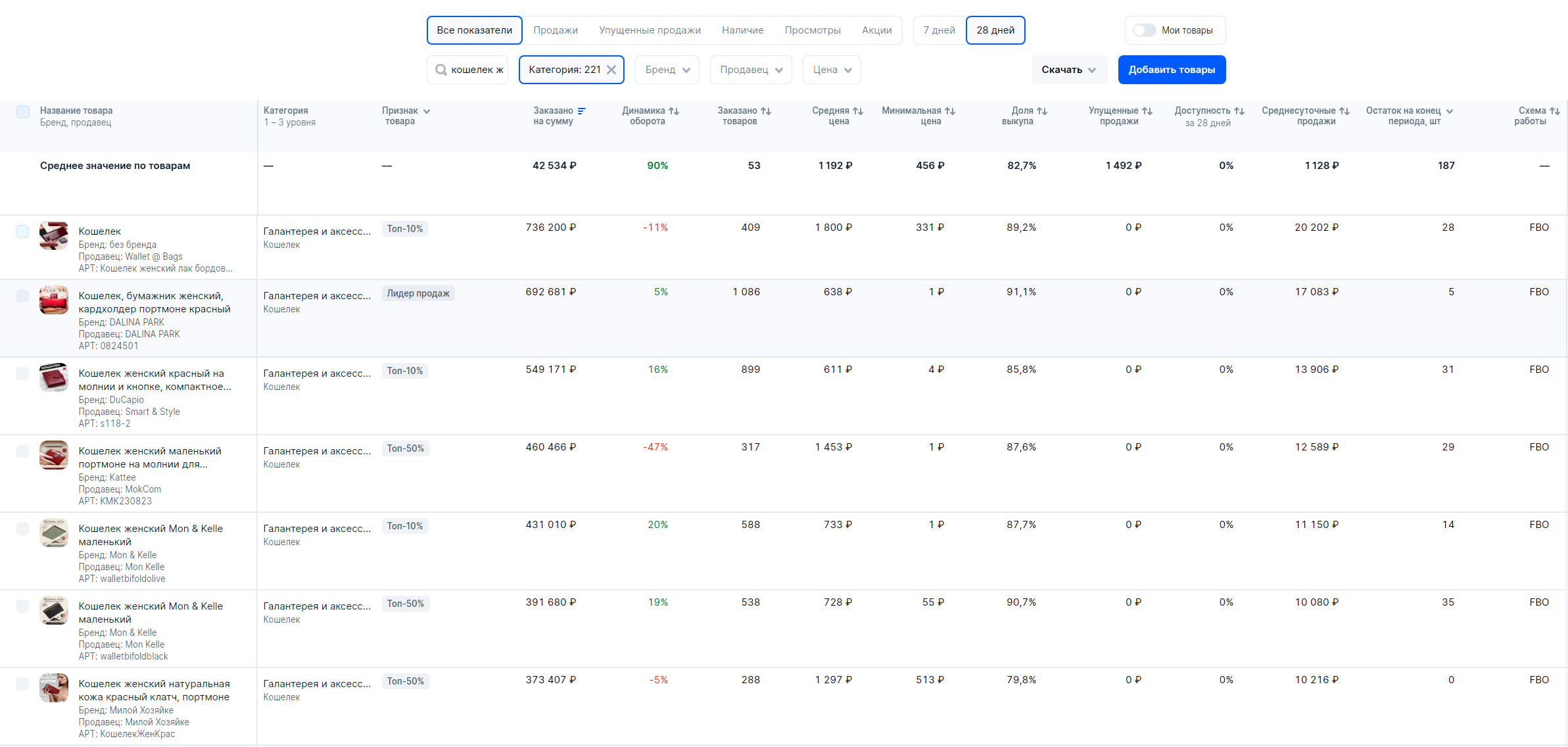Sort by Минимальная цена arrows icon
The height and width of the screenshot is (747, 1568).
950,111
